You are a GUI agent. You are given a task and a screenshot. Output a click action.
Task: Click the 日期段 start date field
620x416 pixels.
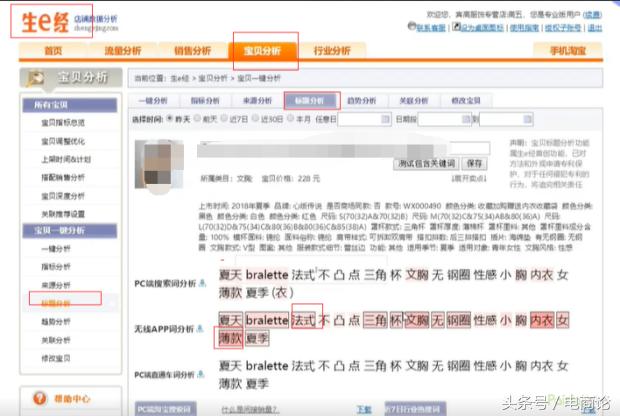(x=444, y=119)
